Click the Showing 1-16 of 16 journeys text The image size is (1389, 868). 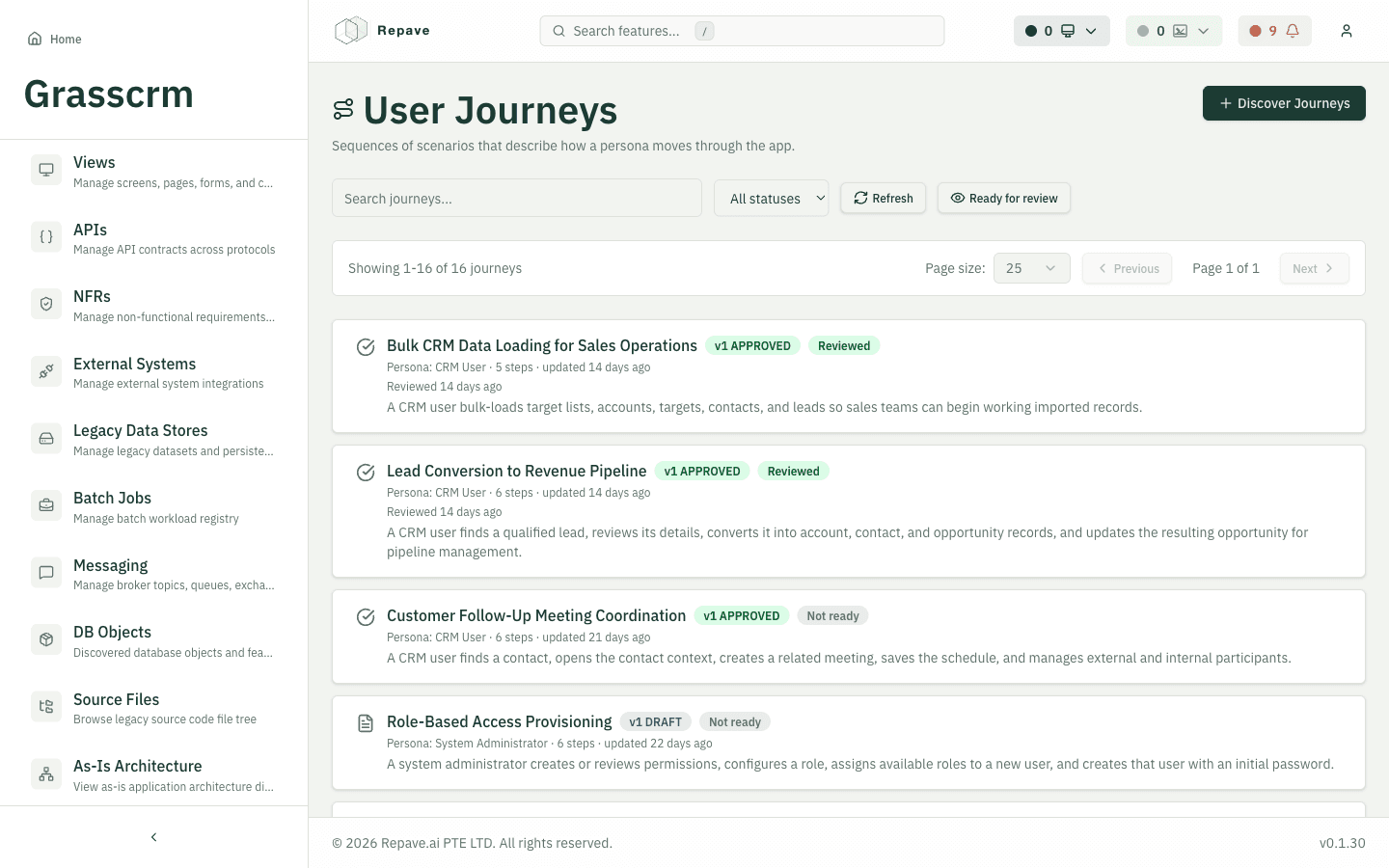tap(435, 268)
